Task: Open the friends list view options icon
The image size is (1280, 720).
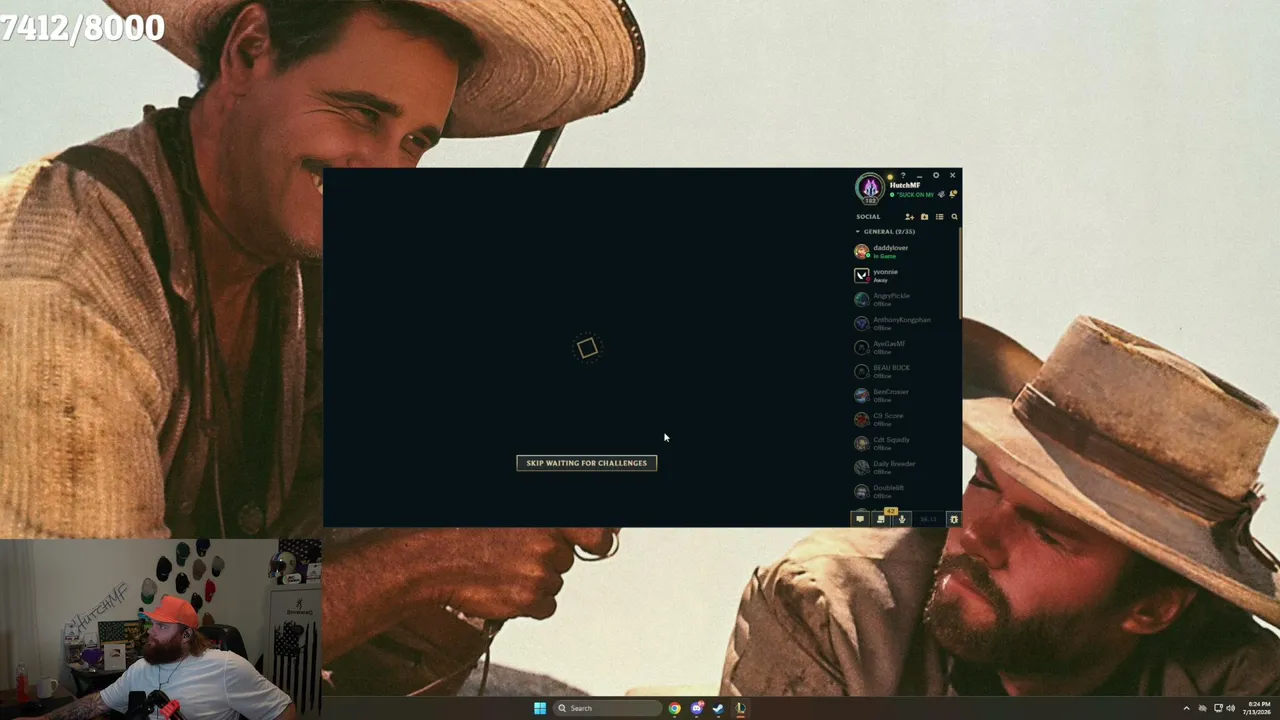Action: [x=939, y=217]
